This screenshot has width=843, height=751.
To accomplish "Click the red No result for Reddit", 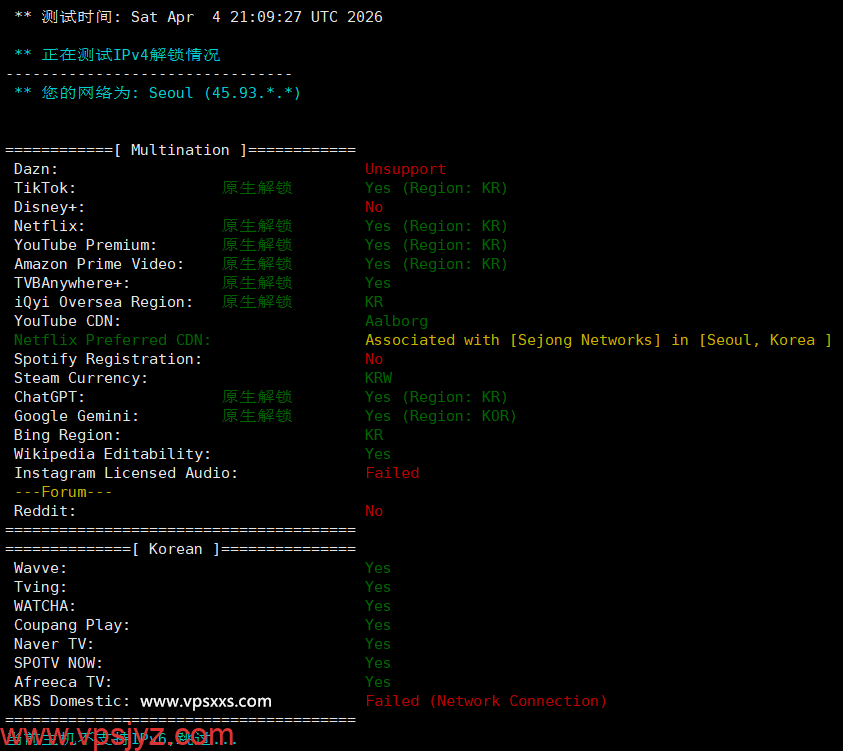I will [374, 511].
